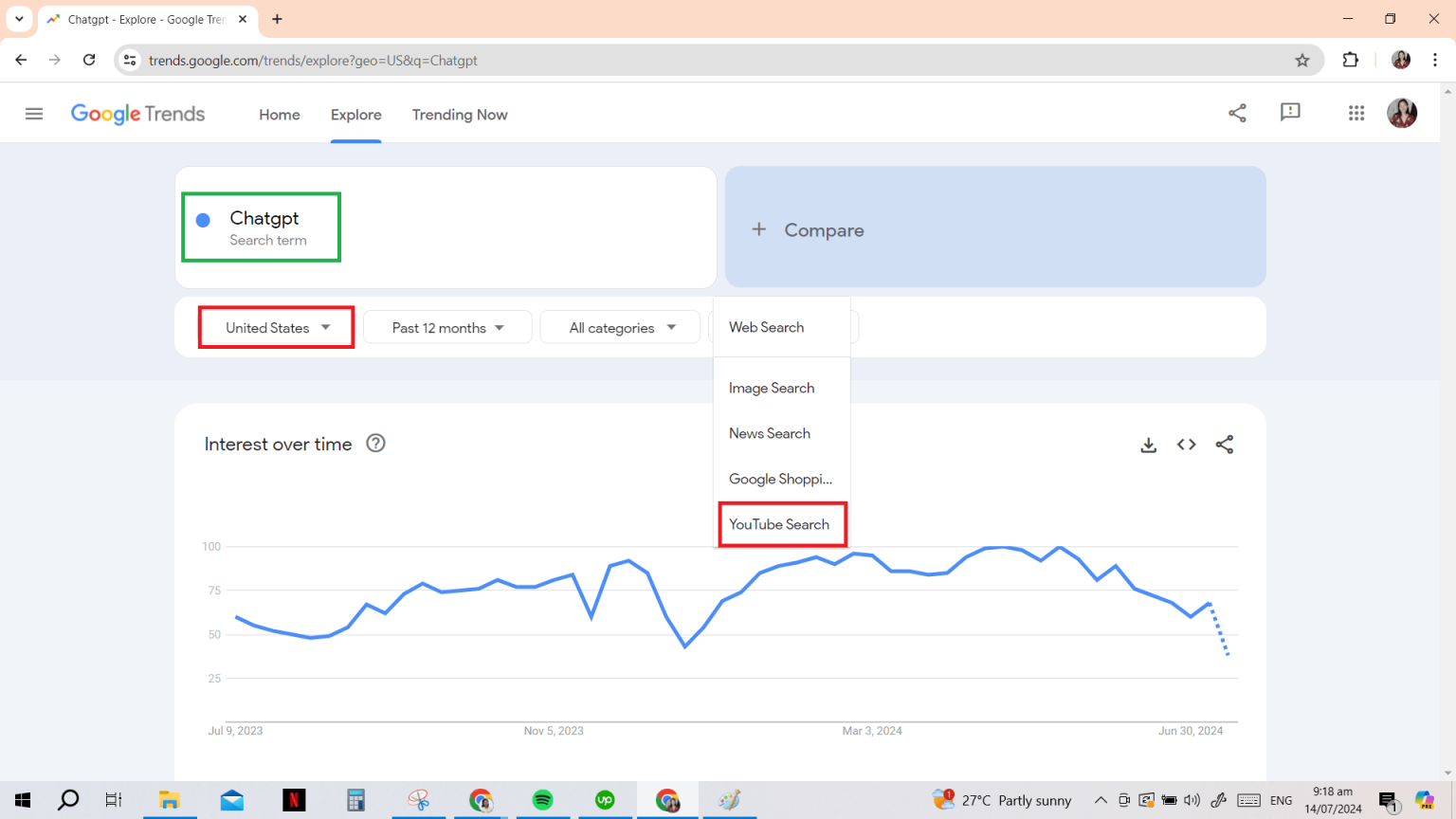This screenshot has width=1456, height=819.
Task: Click the Chatgpt - Explore tab title
Action: tap(146, 19)
